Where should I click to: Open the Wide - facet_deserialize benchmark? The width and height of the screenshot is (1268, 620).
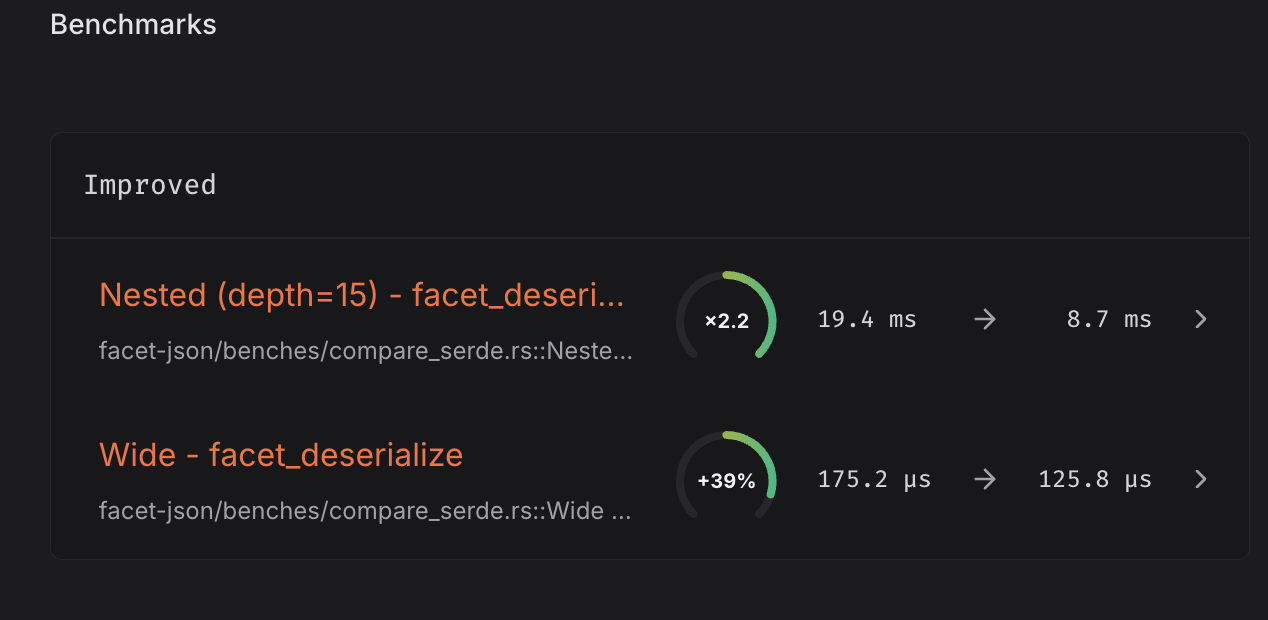[x=281, y=455]
